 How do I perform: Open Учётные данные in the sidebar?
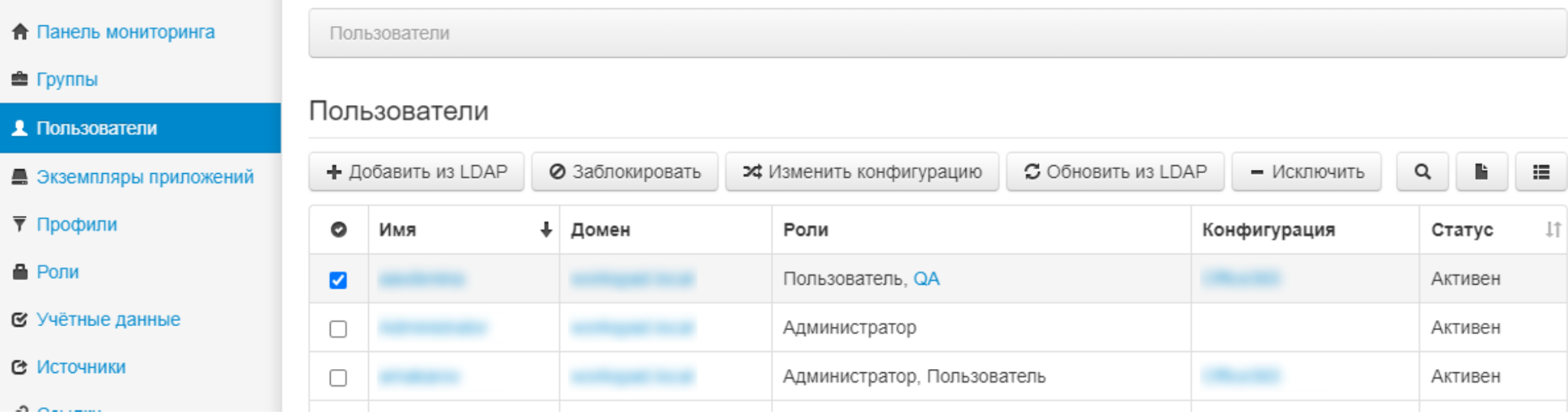coord(108,319)
